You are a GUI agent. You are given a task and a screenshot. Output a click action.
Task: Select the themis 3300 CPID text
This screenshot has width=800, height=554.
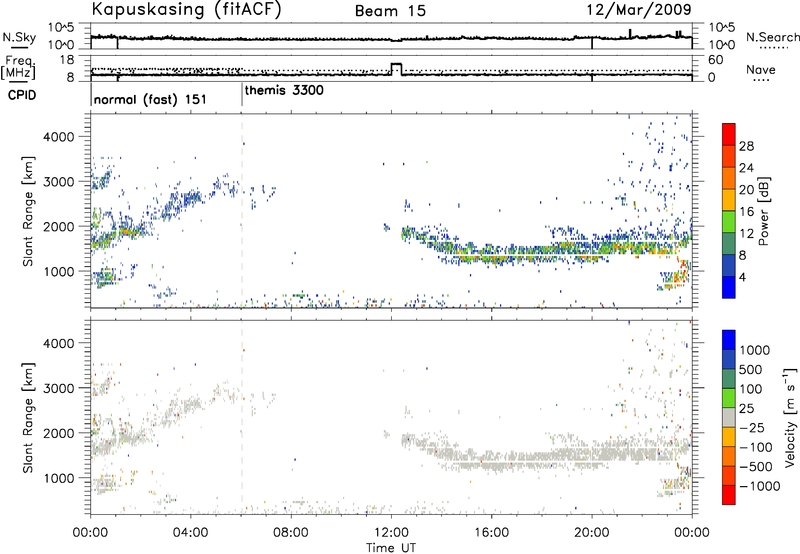point(284,90)
